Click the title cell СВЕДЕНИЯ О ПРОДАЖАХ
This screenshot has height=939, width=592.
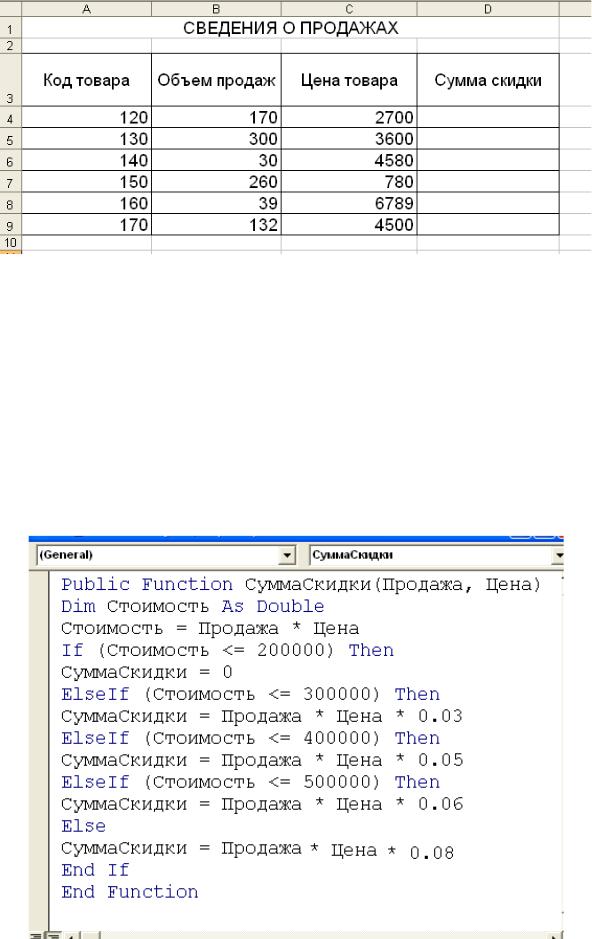(x=290, y=28)
